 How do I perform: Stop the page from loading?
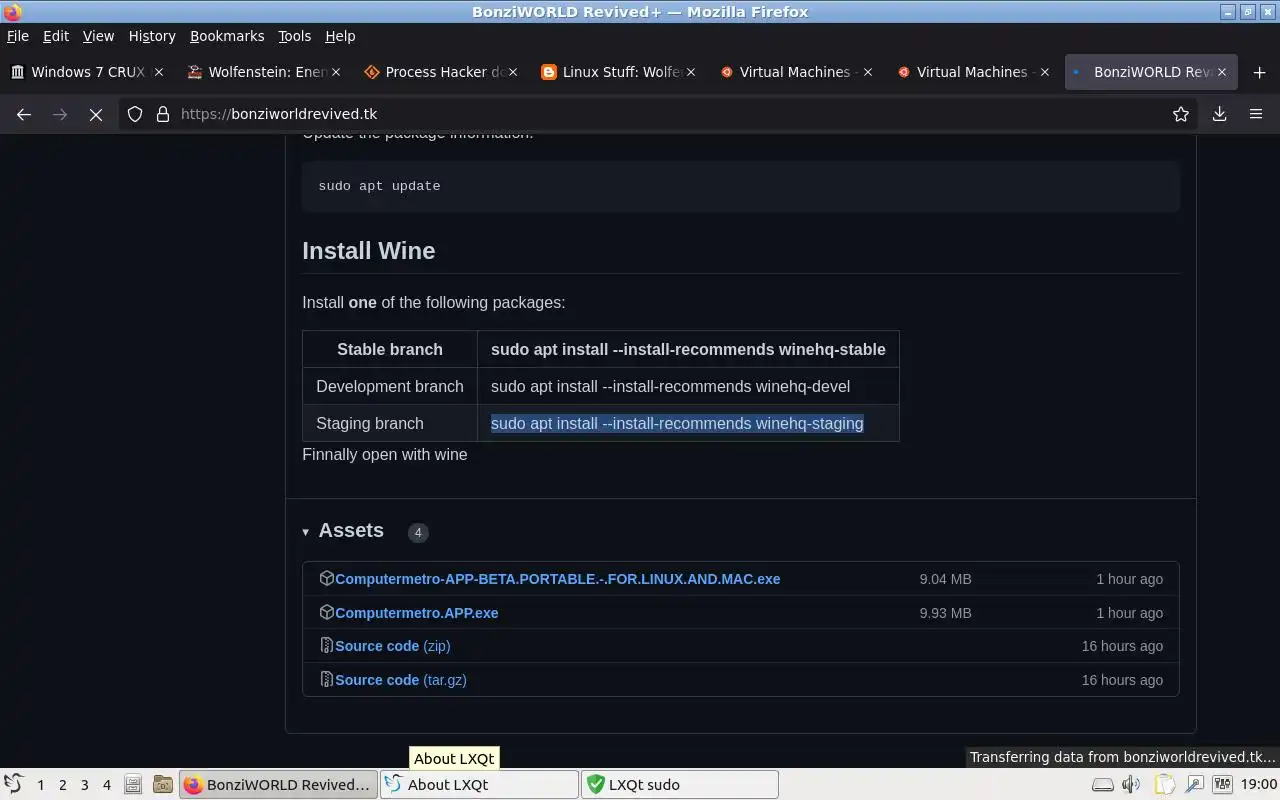[96, 114]
